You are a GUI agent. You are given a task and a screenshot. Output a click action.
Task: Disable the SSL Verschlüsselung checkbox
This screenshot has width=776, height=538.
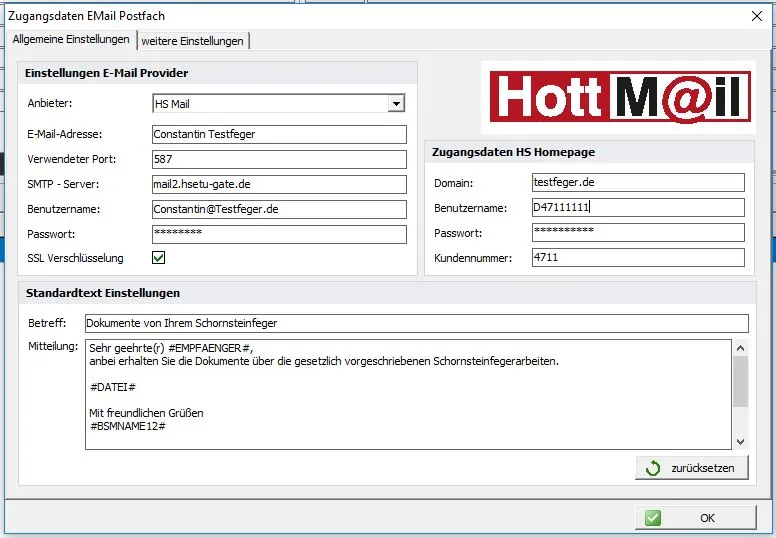[158, 258]
